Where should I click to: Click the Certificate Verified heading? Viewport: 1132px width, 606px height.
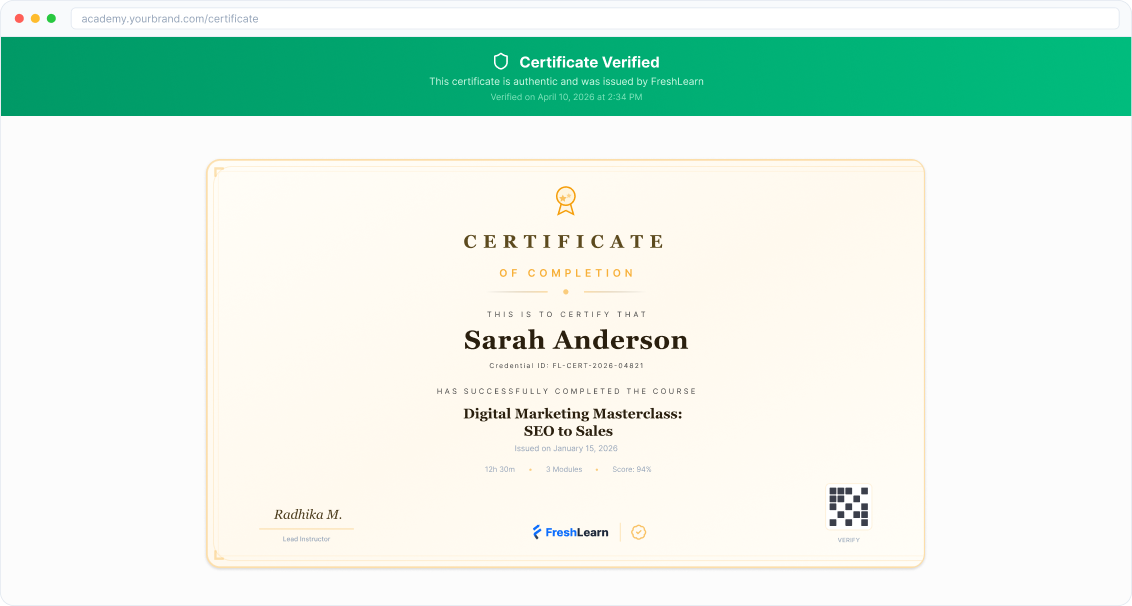589,61
